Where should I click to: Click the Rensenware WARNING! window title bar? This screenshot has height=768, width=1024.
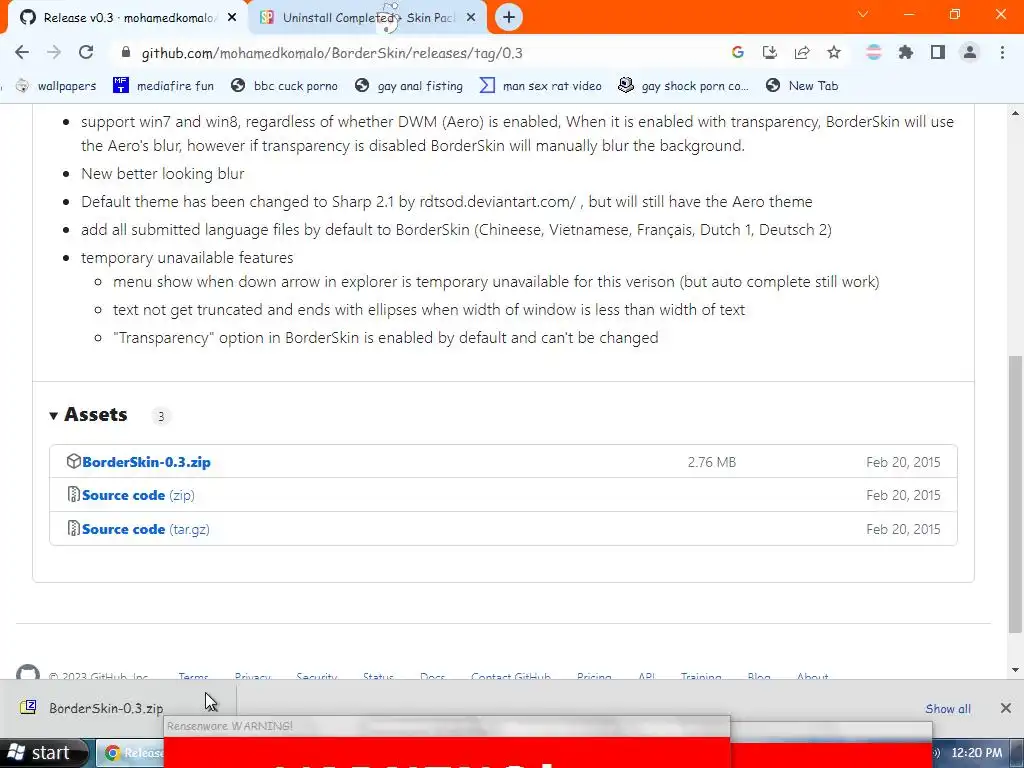click(x=447, y=726)
